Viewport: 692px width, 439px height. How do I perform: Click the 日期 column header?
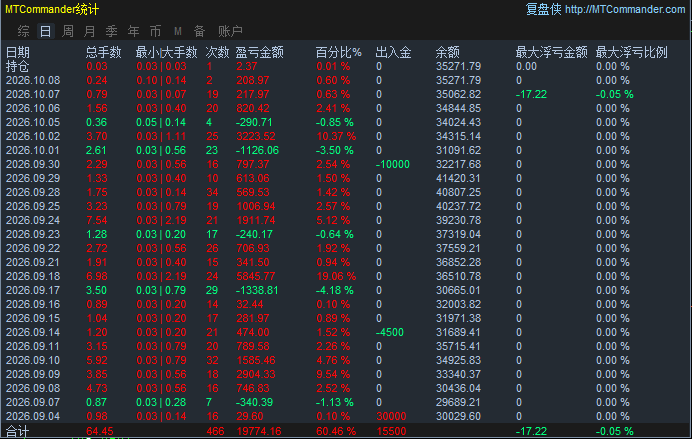pos(18,53)
